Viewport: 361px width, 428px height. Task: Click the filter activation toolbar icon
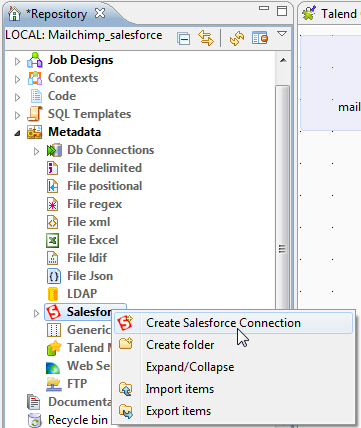260,38
